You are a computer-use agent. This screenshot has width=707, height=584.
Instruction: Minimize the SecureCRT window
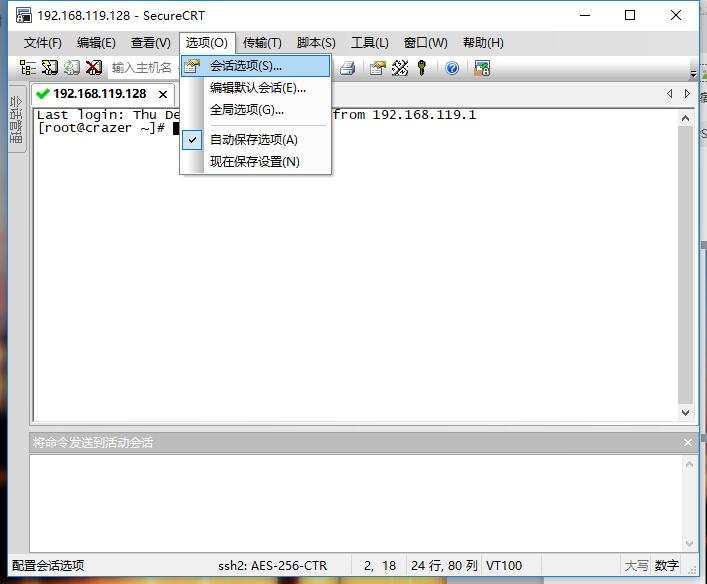[585, 15]
